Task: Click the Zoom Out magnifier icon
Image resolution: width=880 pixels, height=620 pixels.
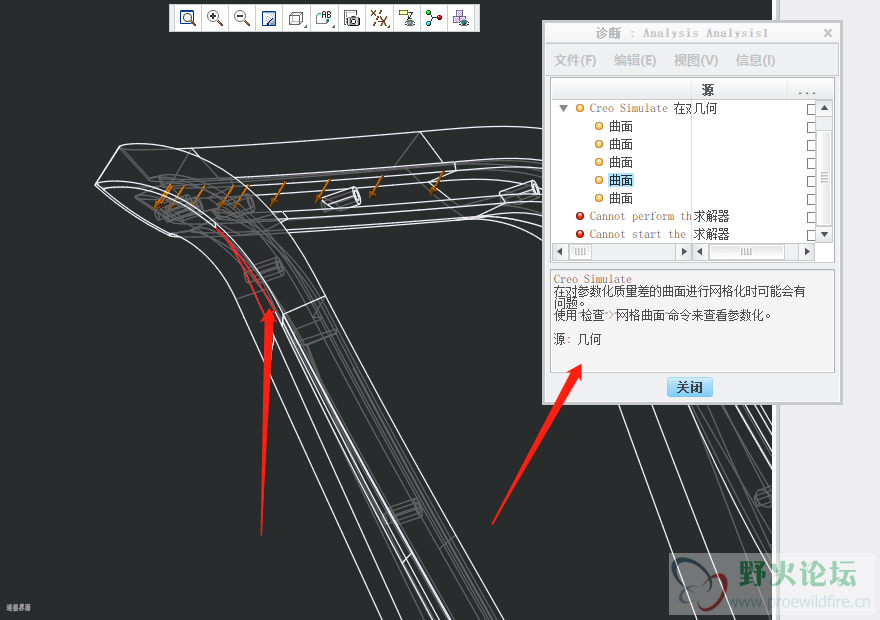Action: (242, 18)
